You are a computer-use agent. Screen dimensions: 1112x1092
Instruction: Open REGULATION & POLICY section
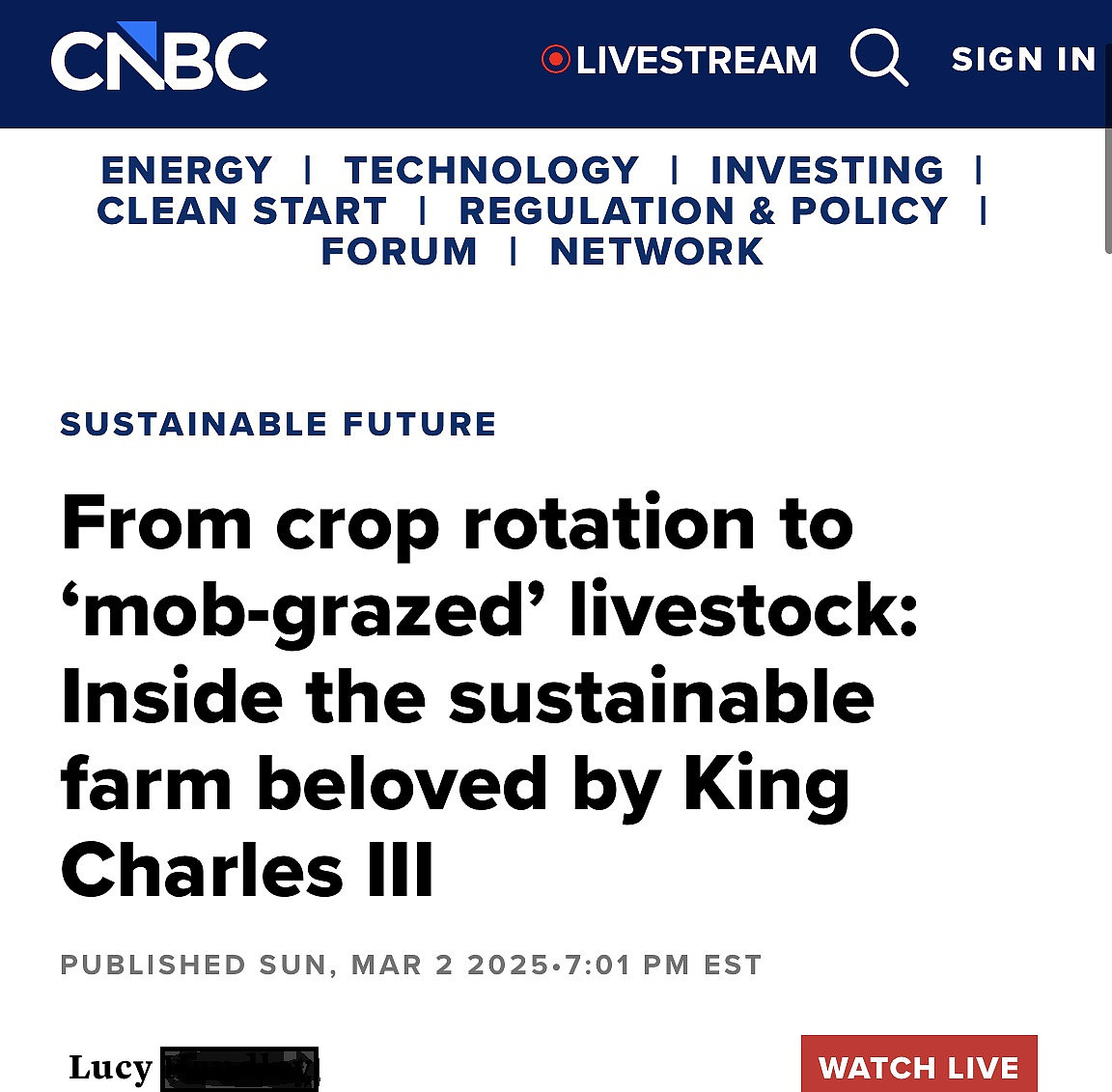click(703, 210)
